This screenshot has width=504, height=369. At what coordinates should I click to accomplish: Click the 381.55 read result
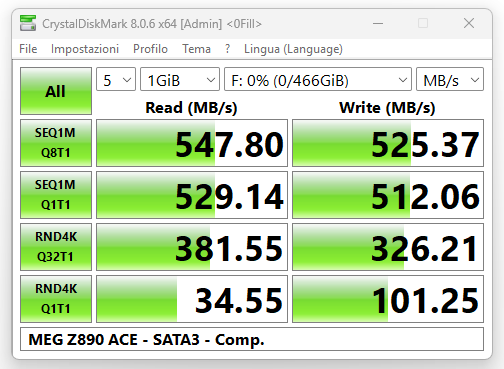point(192,247)
